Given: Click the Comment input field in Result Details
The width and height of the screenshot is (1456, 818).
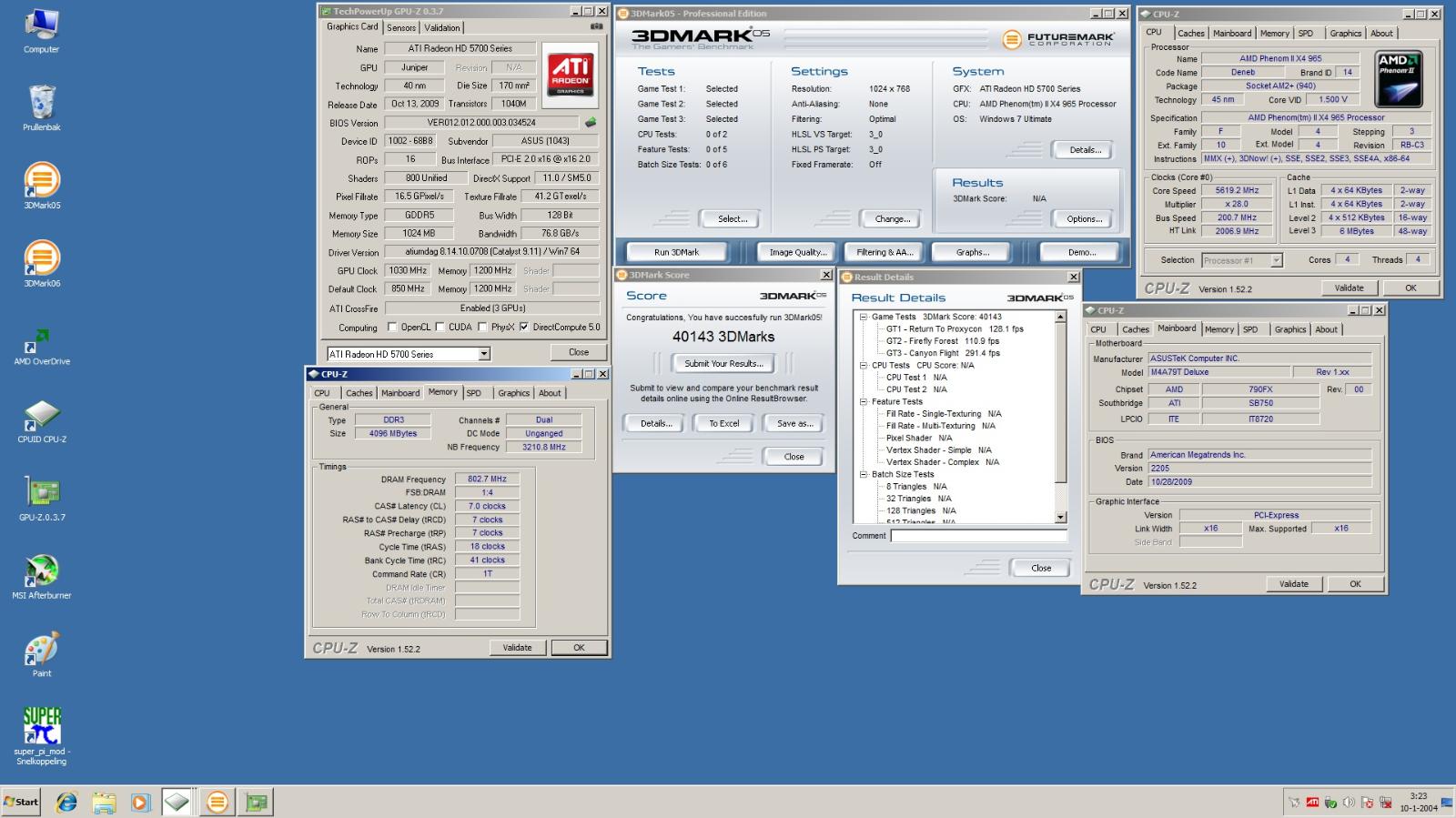Looking at the screenshot, I should [978, 536].
